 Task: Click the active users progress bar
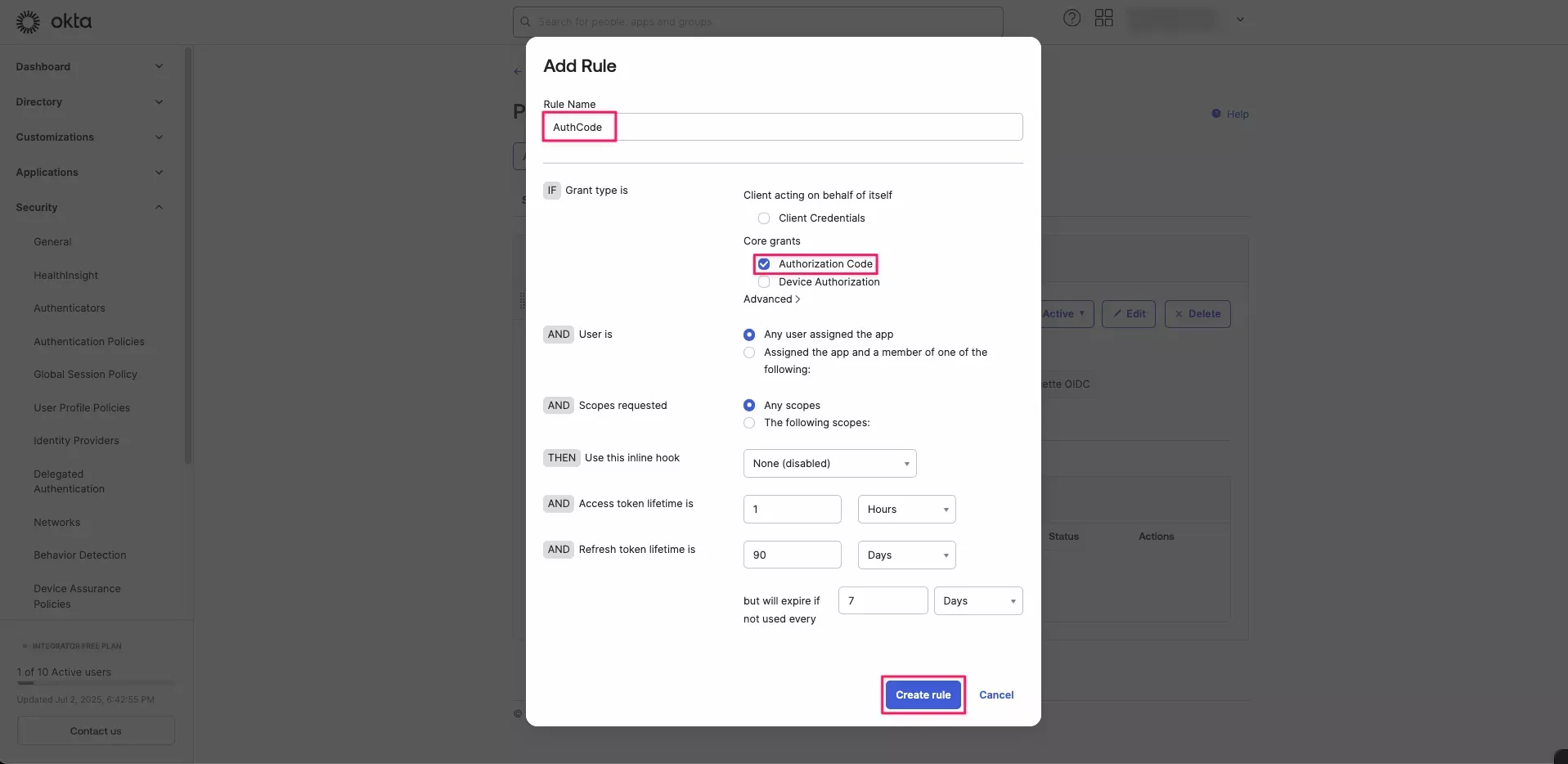96,684
